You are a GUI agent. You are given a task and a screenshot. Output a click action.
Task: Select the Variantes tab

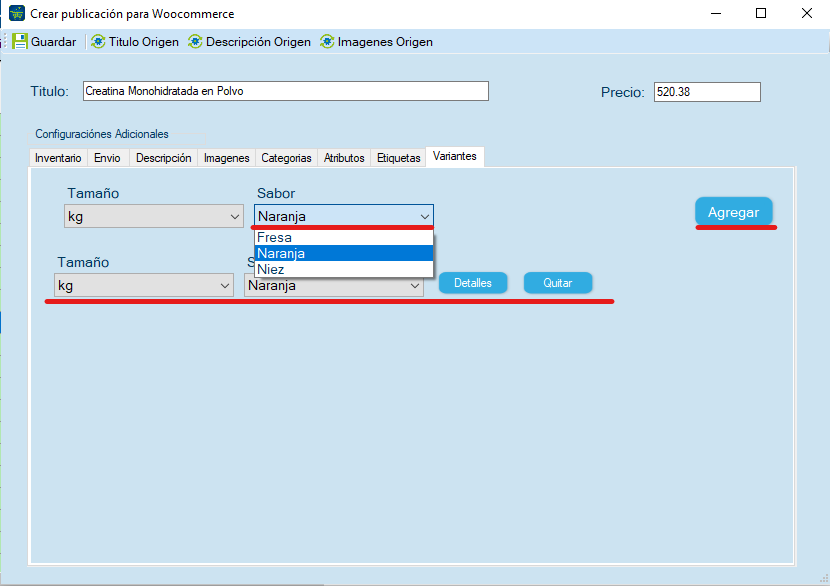pos(455,156)
